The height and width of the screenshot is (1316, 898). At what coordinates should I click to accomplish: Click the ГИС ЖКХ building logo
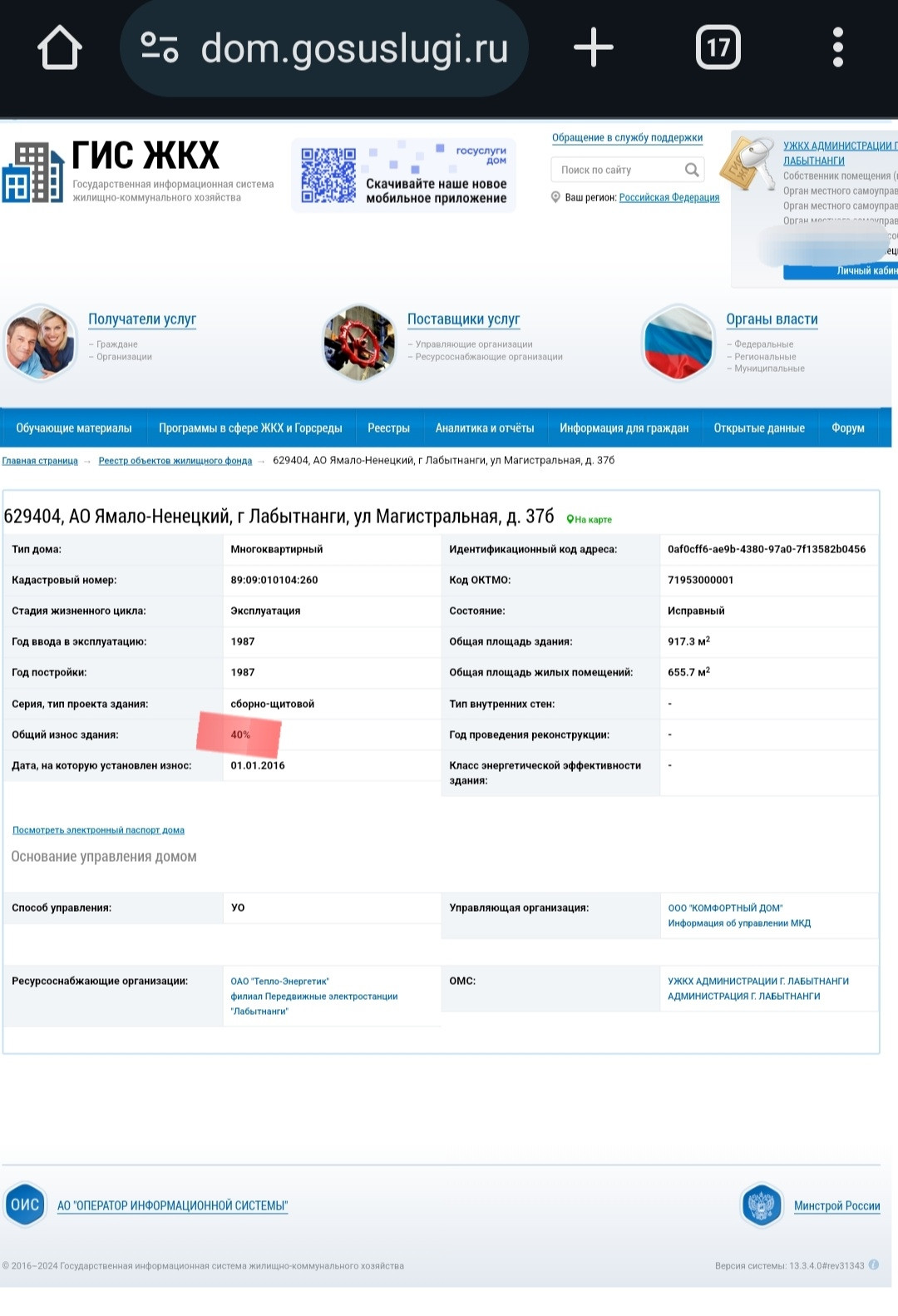(x=33, y=173)
